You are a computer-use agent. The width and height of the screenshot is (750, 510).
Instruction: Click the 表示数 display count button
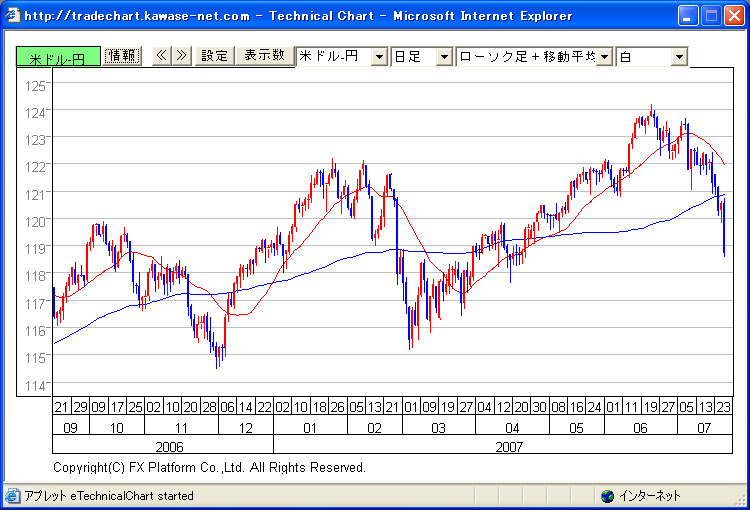coord(264,56)
